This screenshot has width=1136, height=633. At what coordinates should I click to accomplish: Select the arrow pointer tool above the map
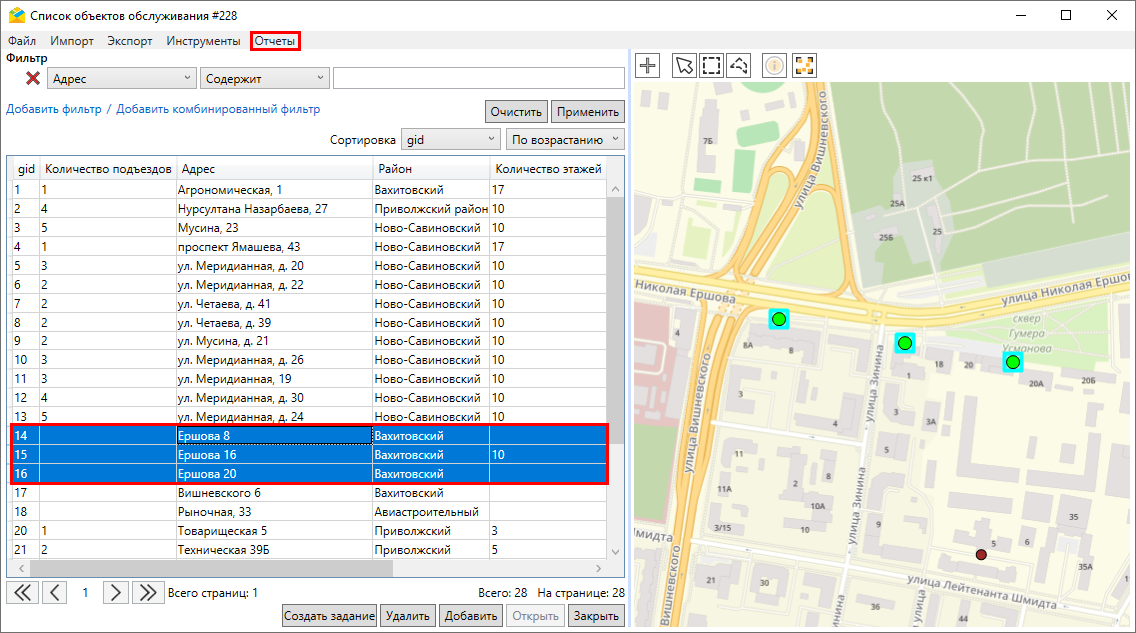[684, 66]
